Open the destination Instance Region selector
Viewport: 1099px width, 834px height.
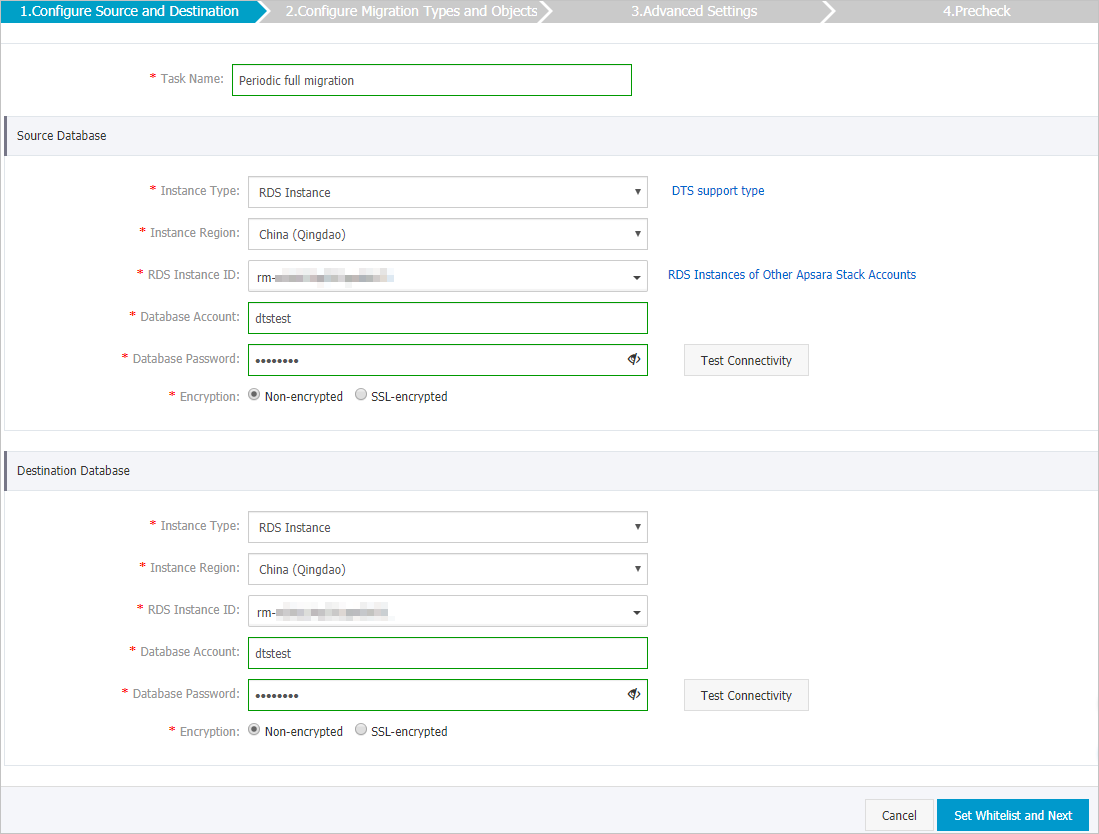637,569
